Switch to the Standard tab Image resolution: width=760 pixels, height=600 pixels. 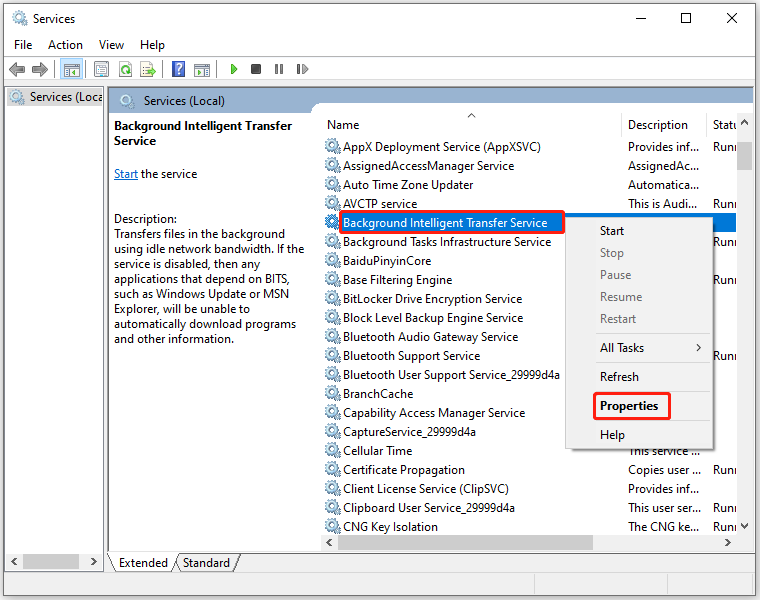click(206, 563)
